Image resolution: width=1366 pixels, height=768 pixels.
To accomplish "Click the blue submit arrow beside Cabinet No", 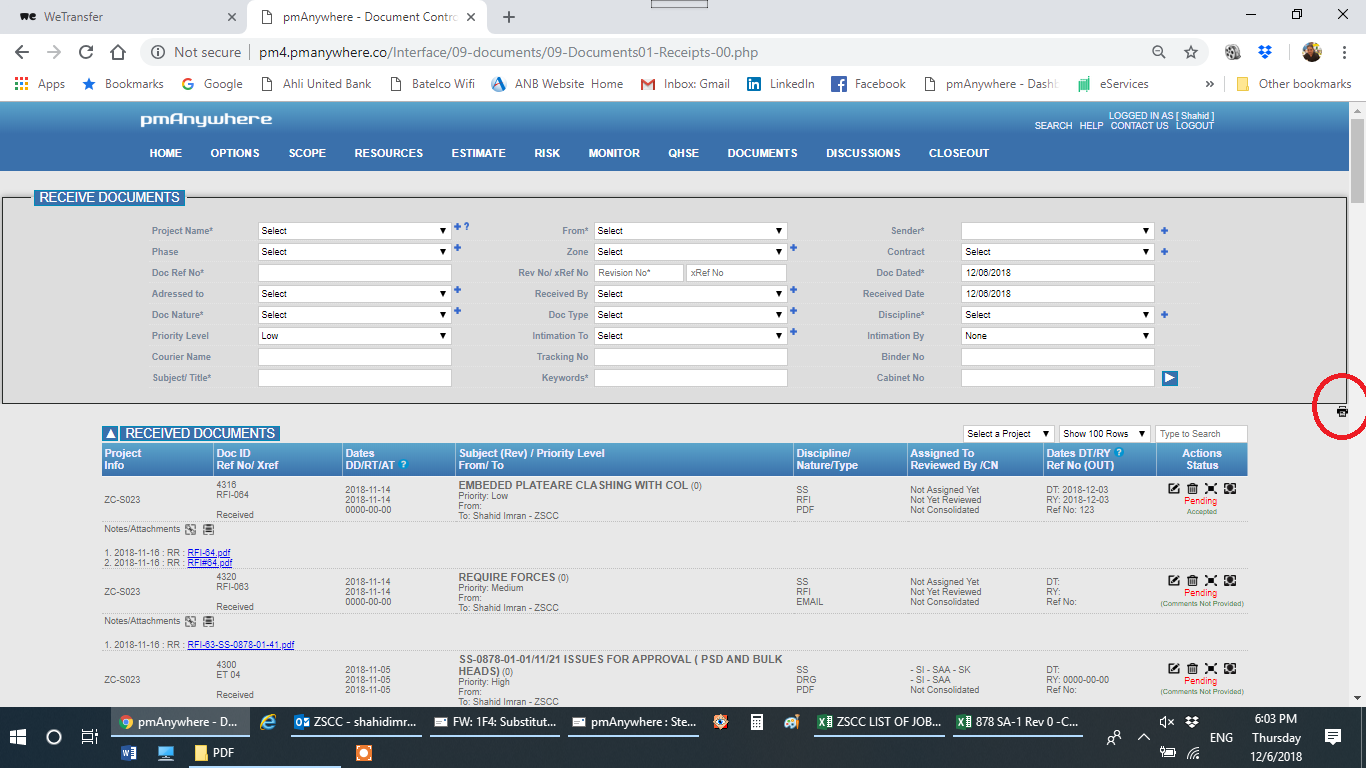I will pos(1169,378).
